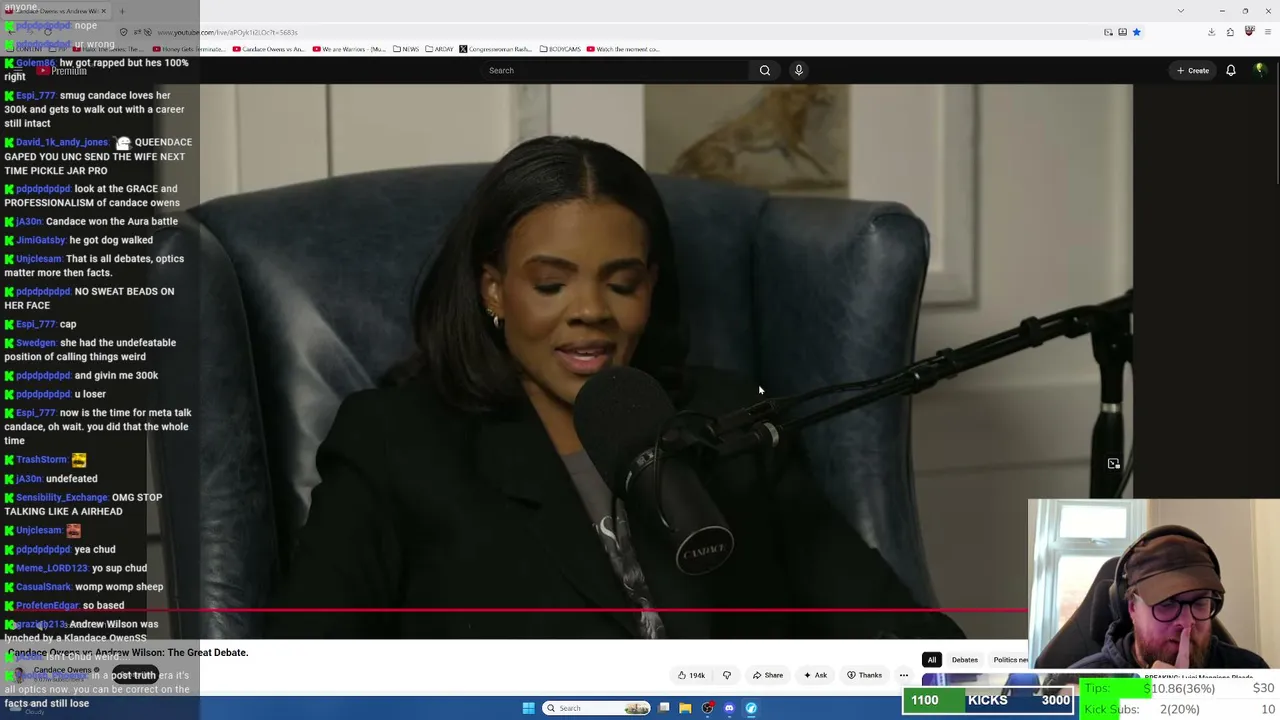Open the Congresswoman Rash... bookmark
This screenshot has width=1280, height=720.
pos(495,49)
